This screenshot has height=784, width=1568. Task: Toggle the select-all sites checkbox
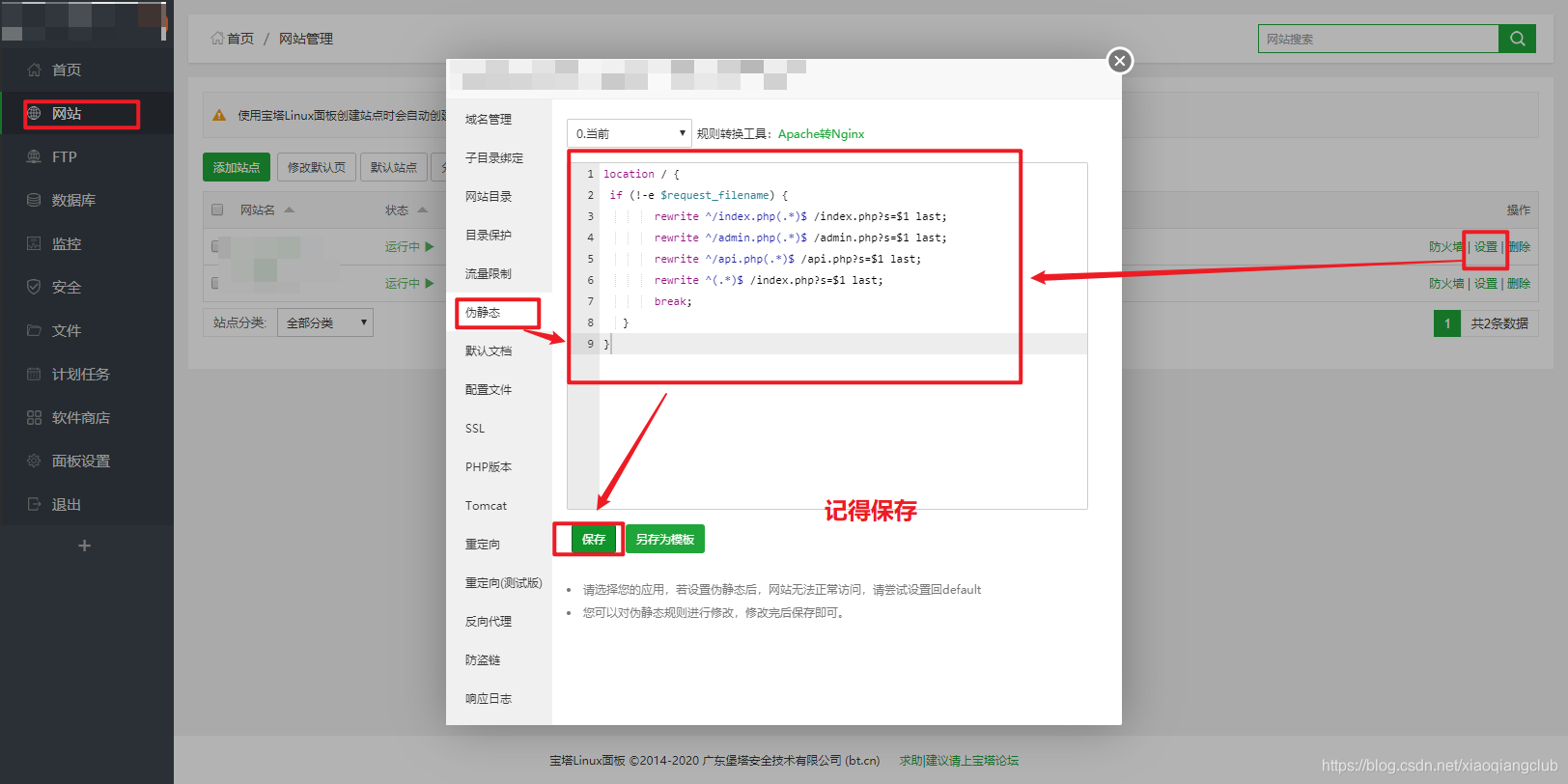217,210
